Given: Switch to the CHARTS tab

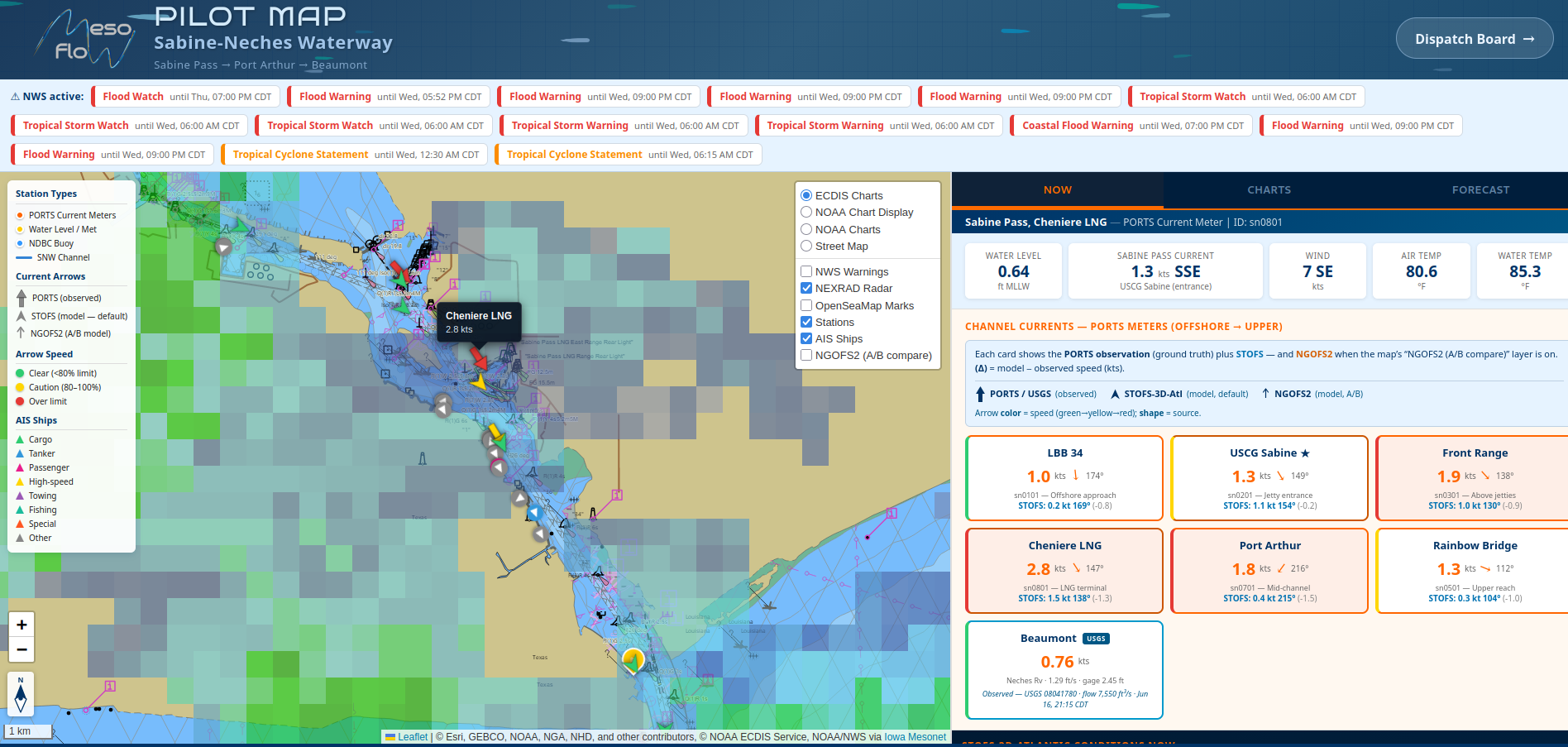Looking at the screenshot, I should point(1269,189).
